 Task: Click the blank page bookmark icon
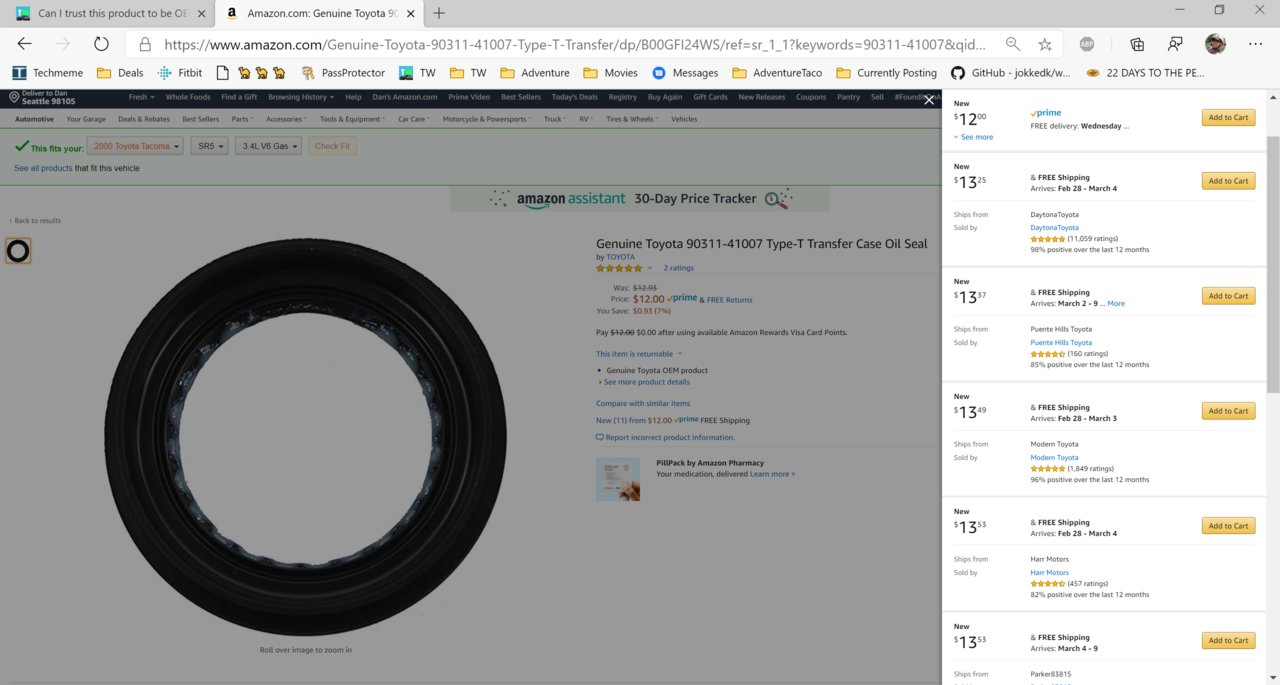[222, 73]
